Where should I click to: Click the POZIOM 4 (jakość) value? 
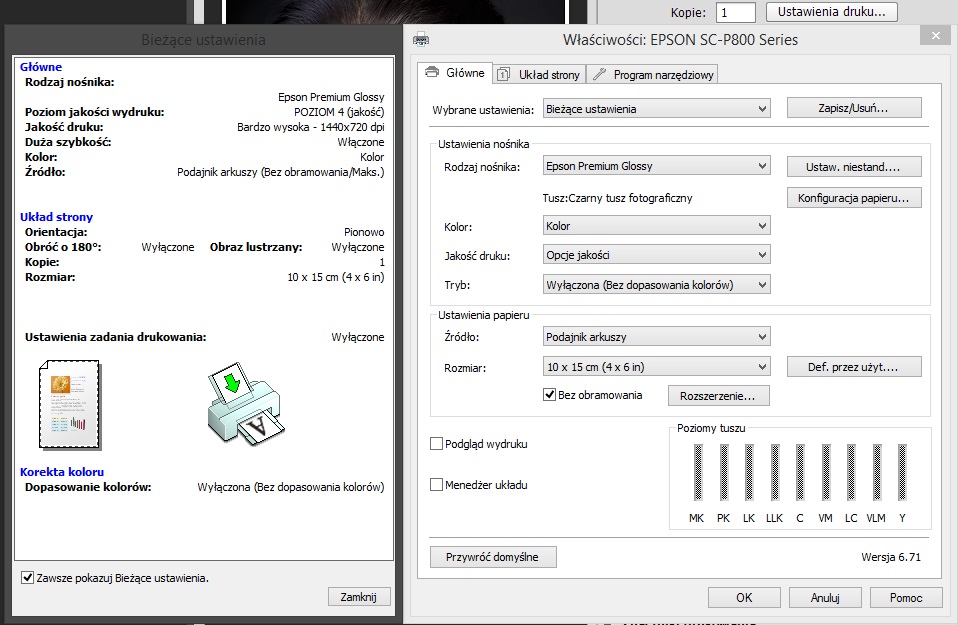point(339,112)
